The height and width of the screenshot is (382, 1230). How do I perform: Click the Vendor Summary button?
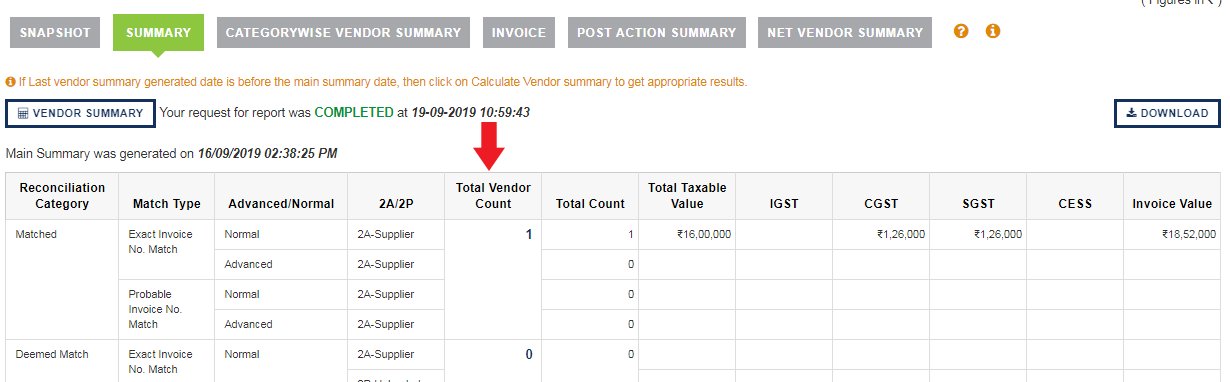pyautogui.click(x=80, y=113)
